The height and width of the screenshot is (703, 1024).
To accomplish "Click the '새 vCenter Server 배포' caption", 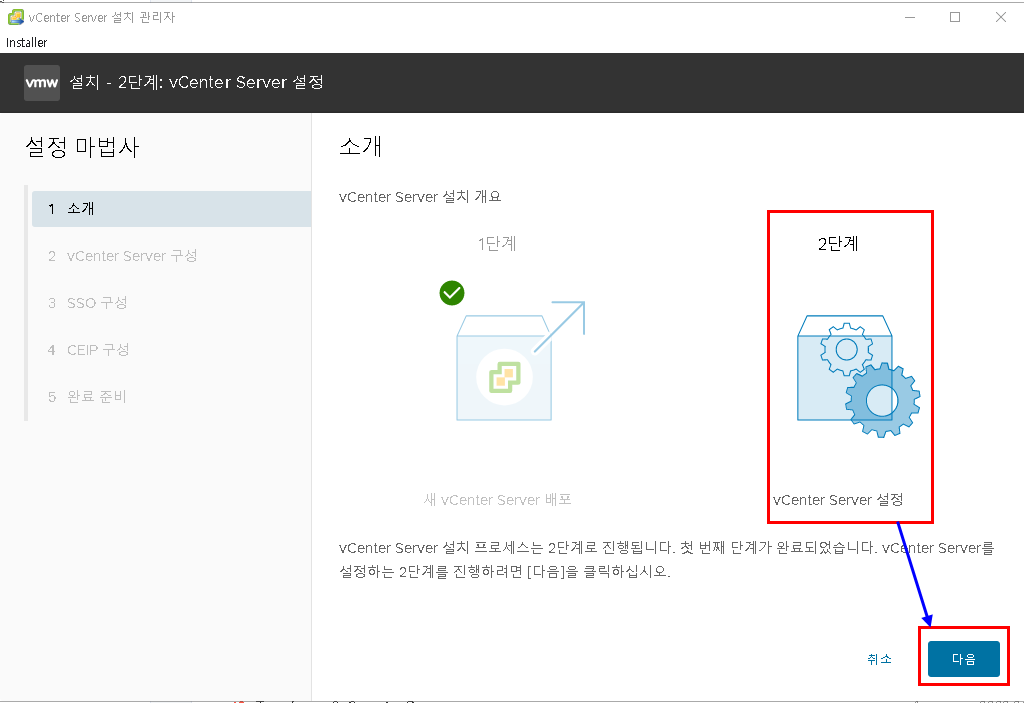I will (498, 500).
